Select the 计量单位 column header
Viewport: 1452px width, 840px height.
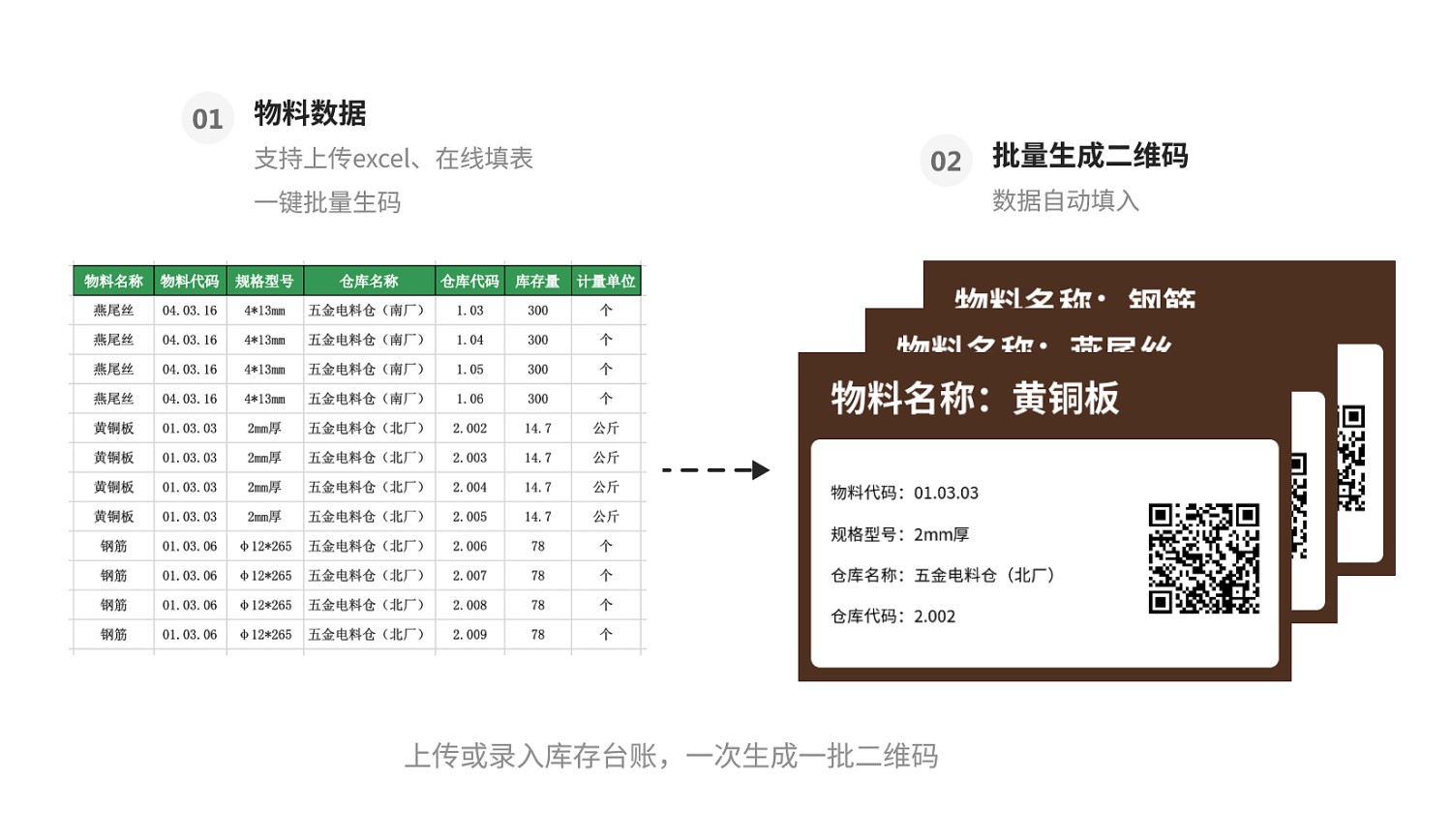click(606, 281)
